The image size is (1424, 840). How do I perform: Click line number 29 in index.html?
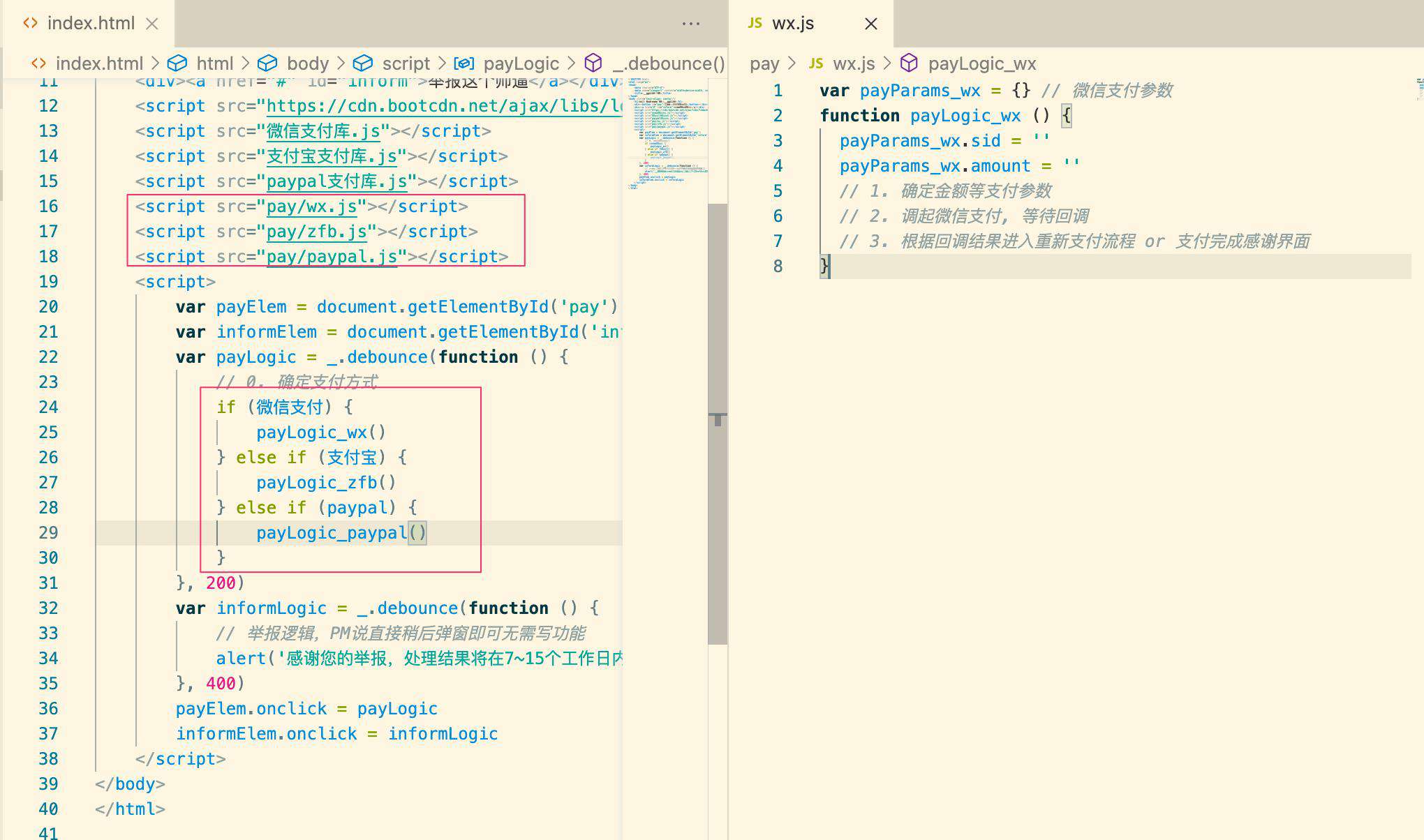(x=48, y=533)
